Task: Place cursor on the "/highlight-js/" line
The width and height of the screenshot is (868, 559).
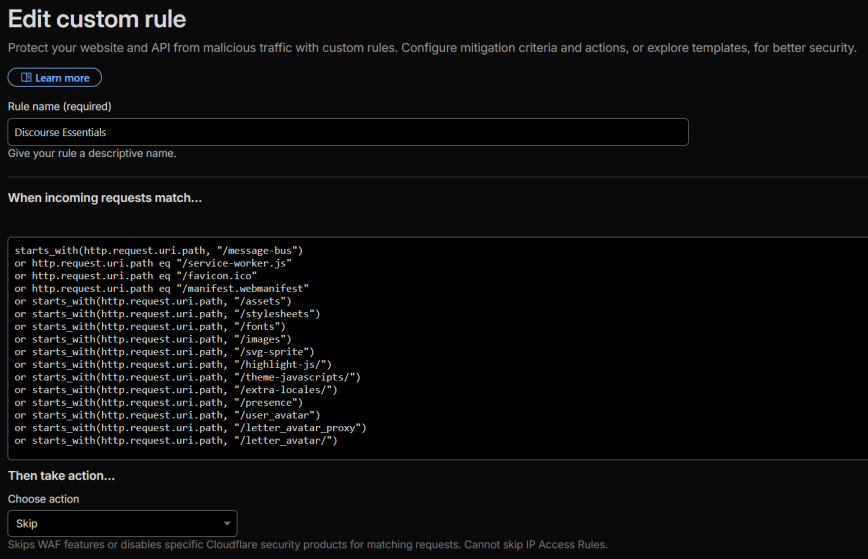Action: pyautogui.click(x=173, y=364)
